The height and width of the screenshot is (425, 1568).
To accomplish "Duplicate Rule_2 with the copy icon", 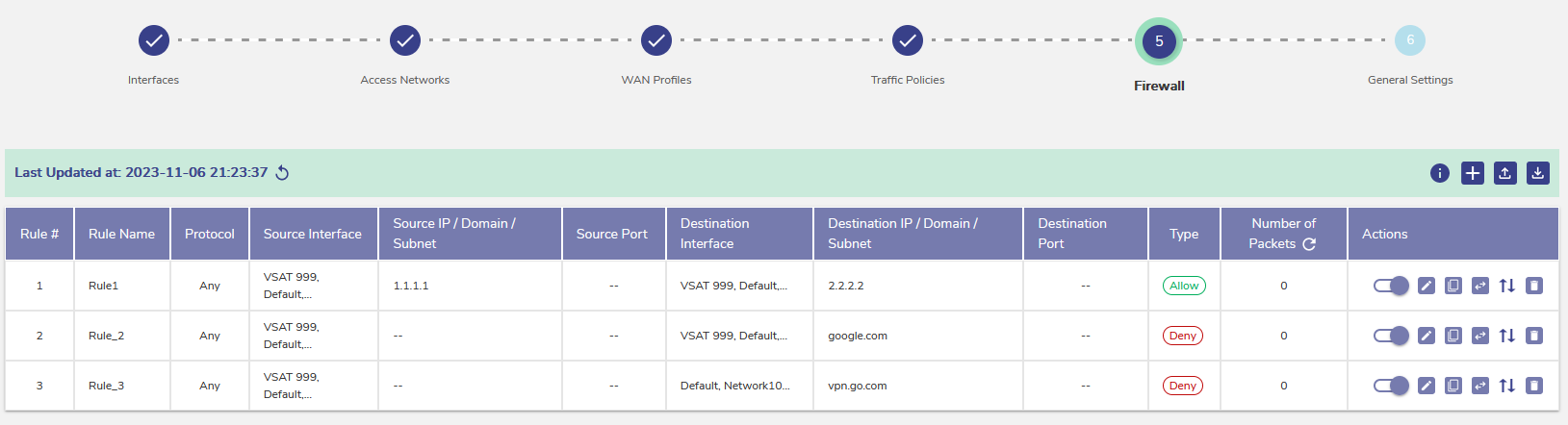I will (1453, 336).
